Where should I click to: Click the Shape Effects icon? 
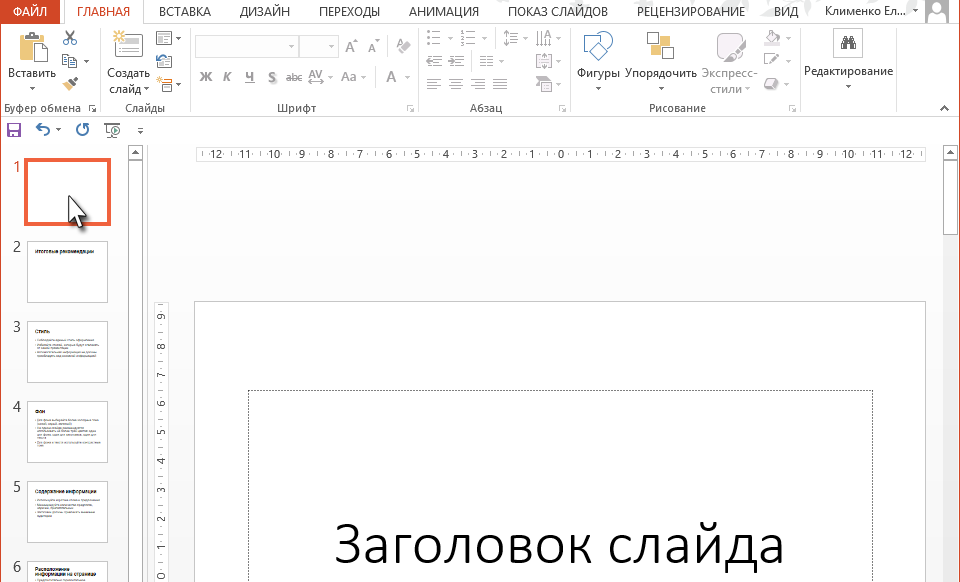[771, 83]
